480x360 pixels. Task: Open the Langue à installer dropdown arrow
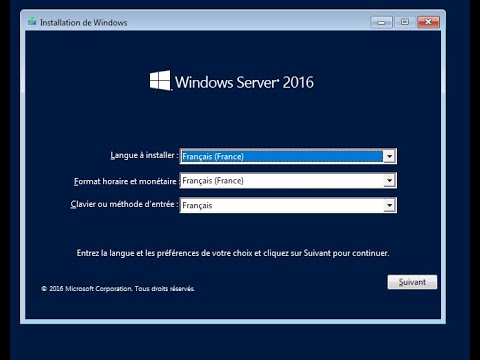click(389, 156)
